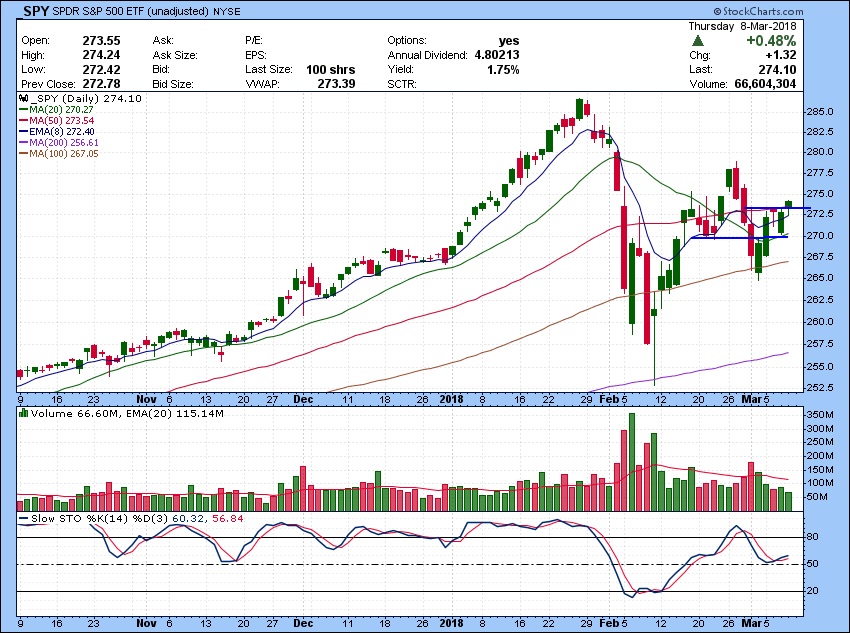Click the 'SCTR:' label
Image resolution: width=850 pixels, height=633 pixels.
click(400, 84)
